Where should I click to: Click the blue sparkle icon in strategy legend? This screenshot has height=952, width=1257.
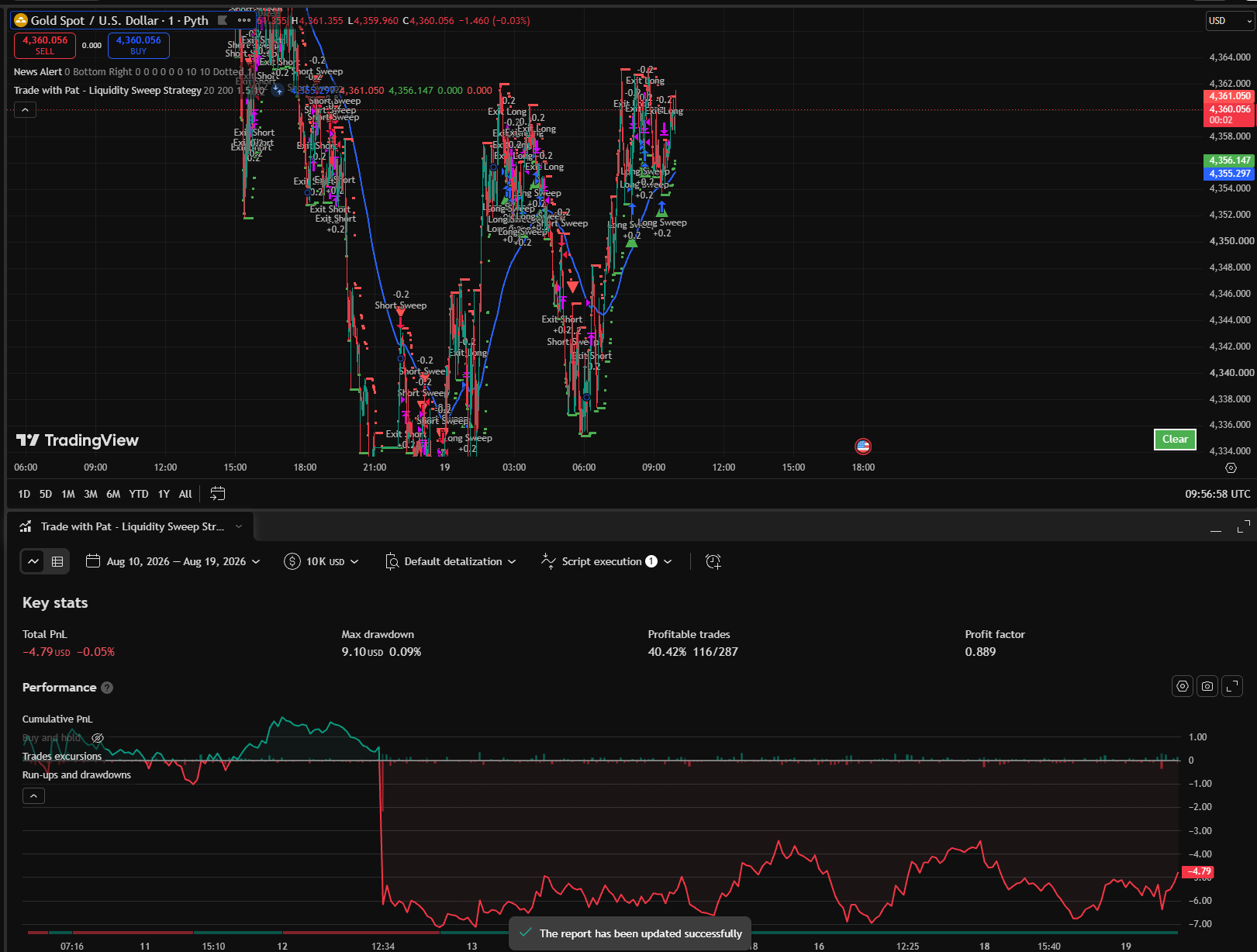pos(277,90)
